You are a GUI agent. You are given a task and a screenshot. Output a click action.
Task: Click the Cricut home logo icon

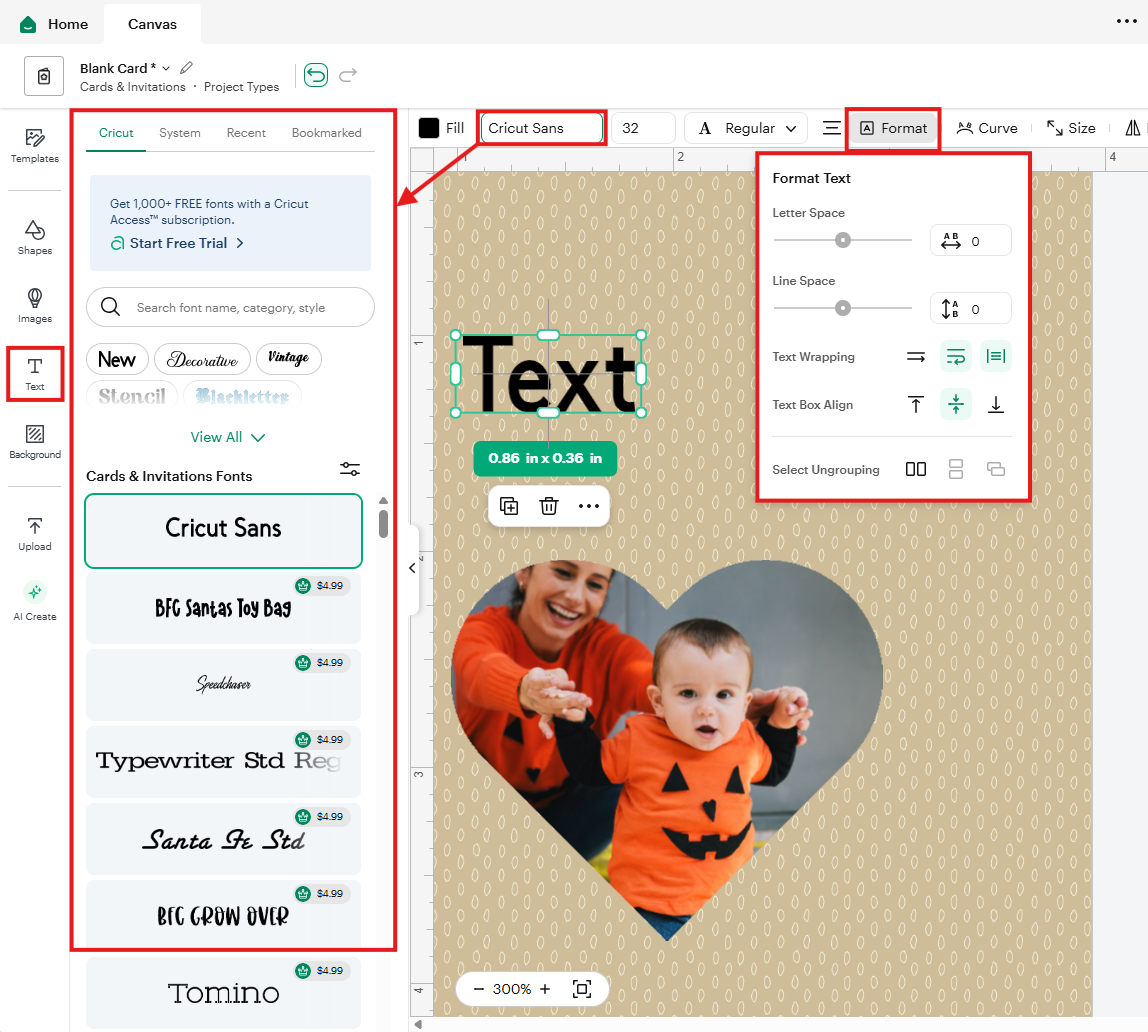[28, 24]
